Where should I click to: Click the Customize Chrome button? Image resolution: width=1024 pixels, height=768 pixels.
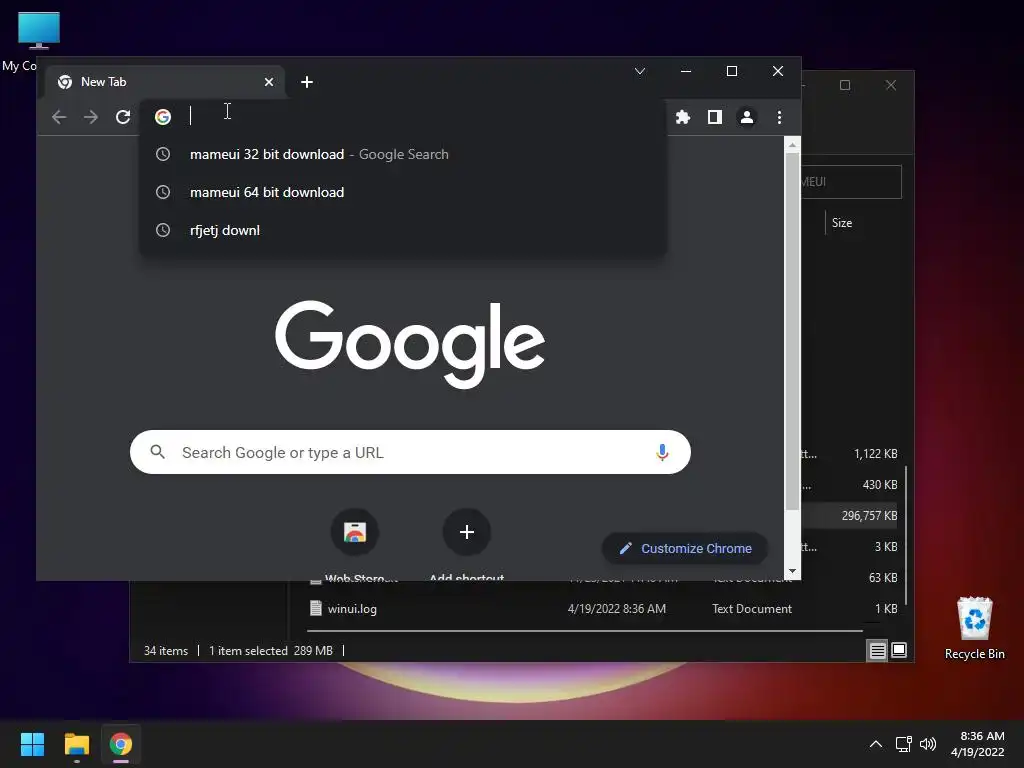coord(685,549)
